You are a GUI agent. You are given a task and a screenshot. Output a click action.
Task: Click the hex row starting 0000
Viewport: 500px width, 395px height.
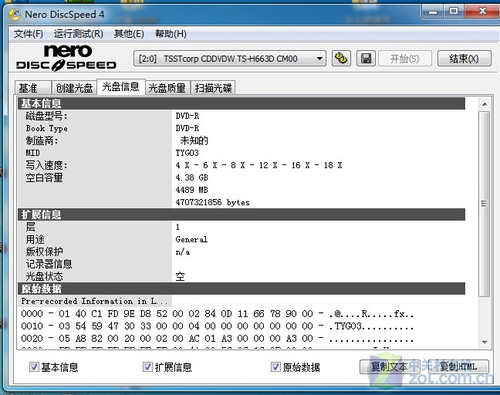point(217,314)
